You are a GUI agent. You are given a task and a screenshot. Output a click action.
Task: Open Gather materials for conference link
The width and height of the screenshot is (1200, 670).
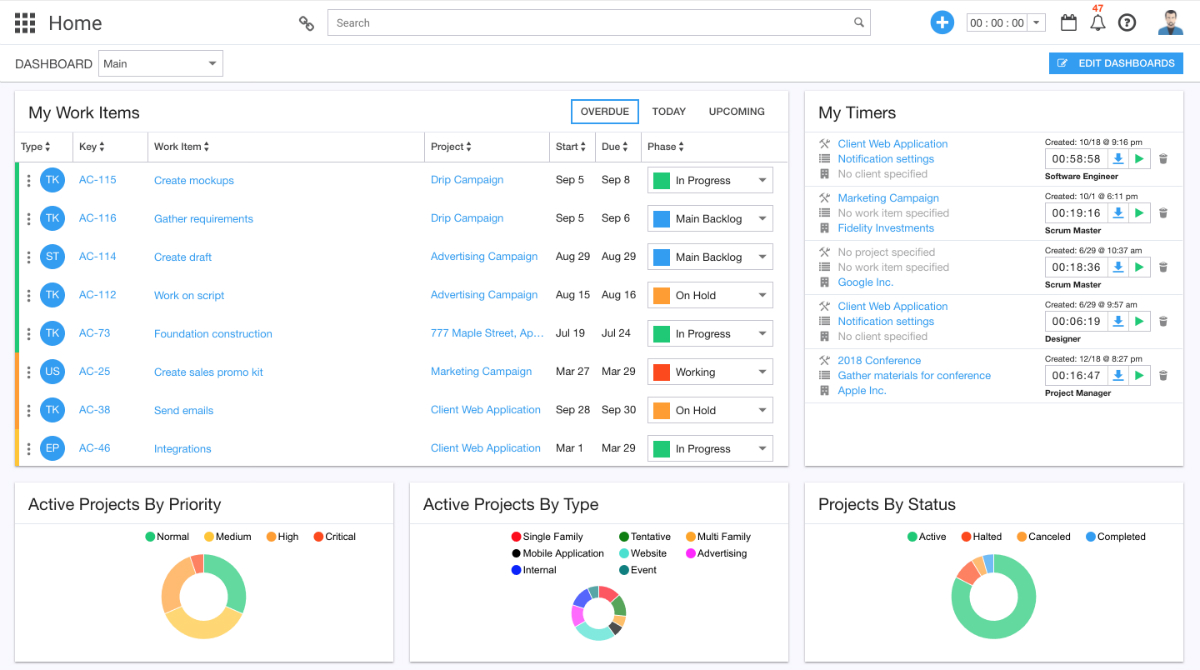click(914, 376)
